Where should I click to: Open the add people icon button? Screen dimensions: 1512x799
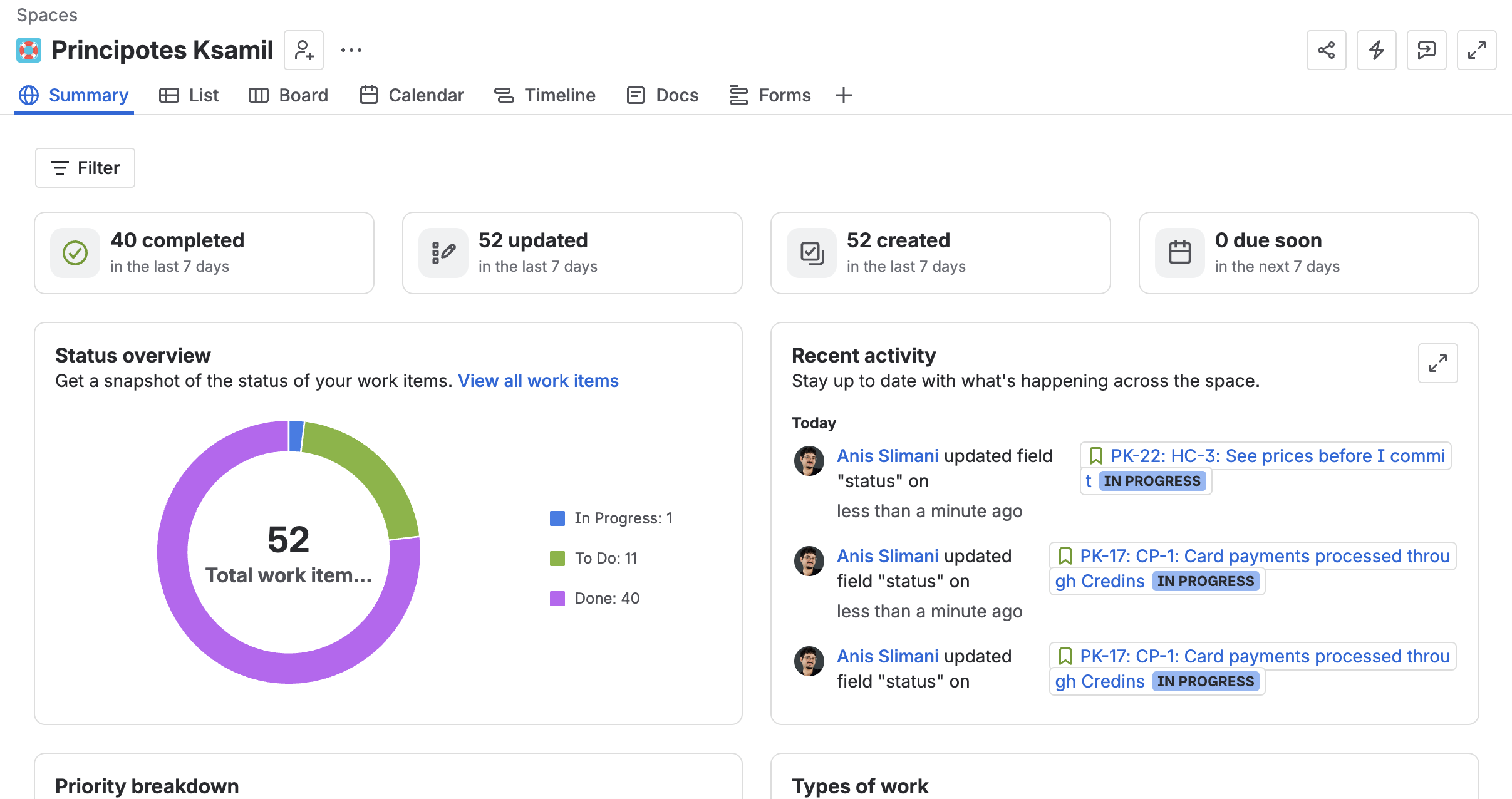[304, 50]
